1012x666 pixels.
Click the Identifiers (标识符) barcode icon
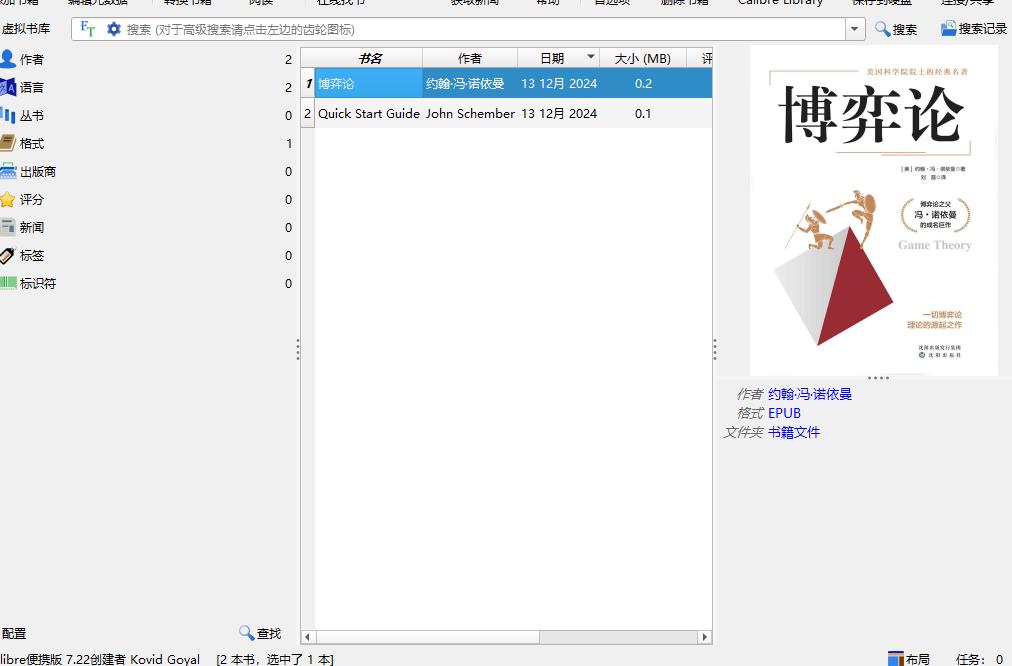coord(8,283)
